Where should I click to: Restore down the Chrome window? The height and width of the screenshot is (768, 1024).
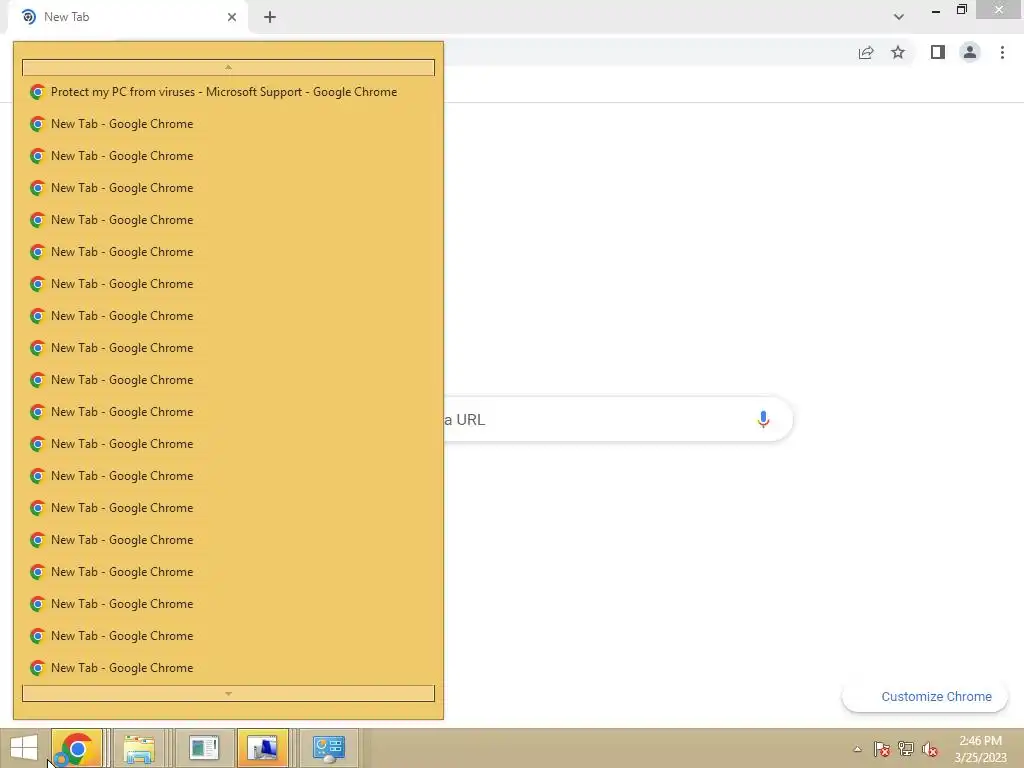961,10
